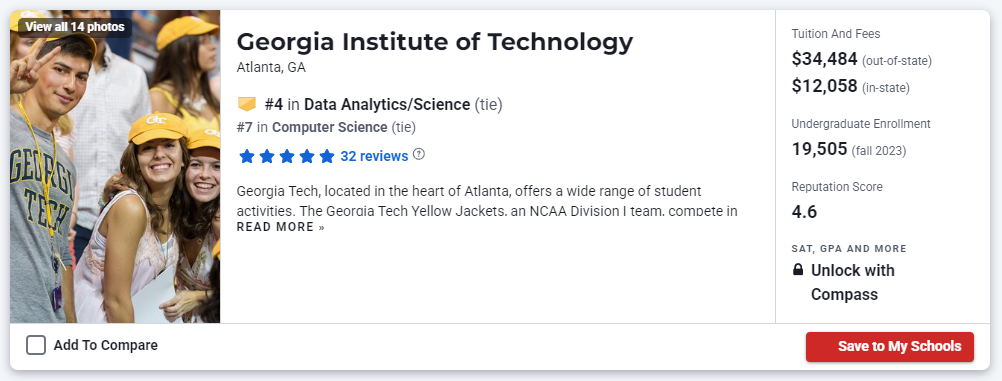The image size is (1002, 381).
Task: Click the Atlanta, GA location text
Action: 271,67
